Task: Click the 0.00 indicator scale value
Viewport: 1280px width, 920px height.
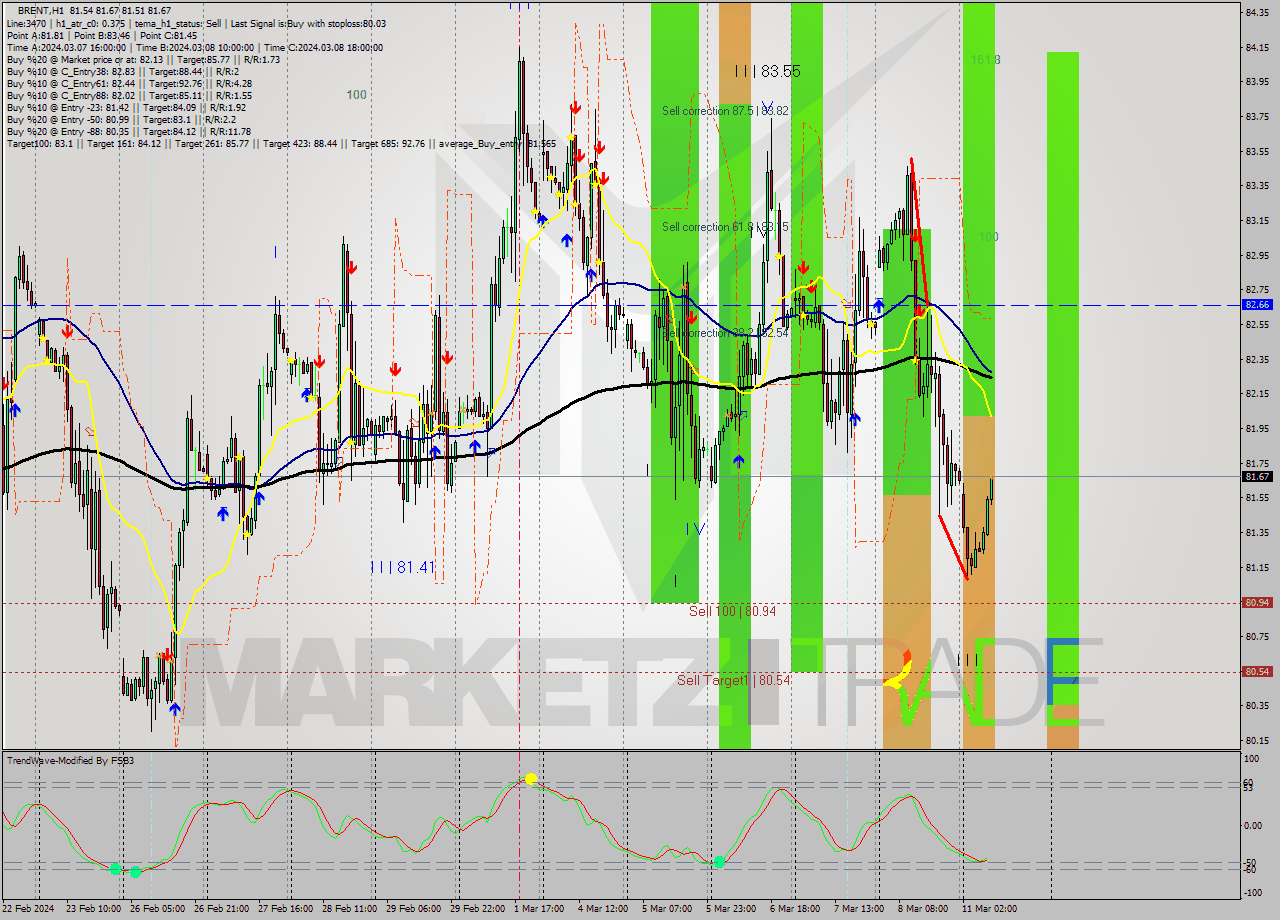Action: point(1255,825)
